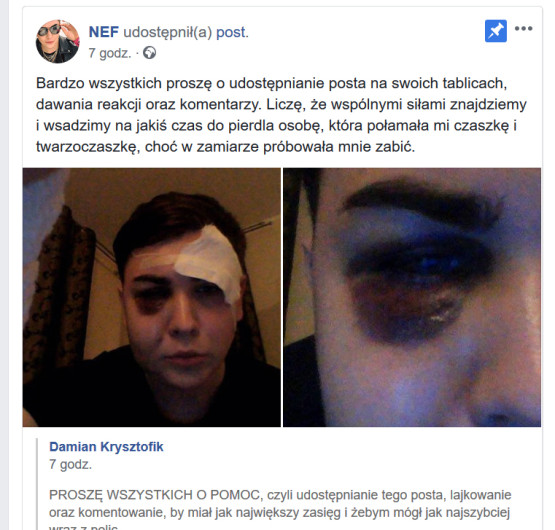The image size is (555, 530).
Task: Open NEF's profile picture
Action: pyautogui.click(x=58, y=41)
